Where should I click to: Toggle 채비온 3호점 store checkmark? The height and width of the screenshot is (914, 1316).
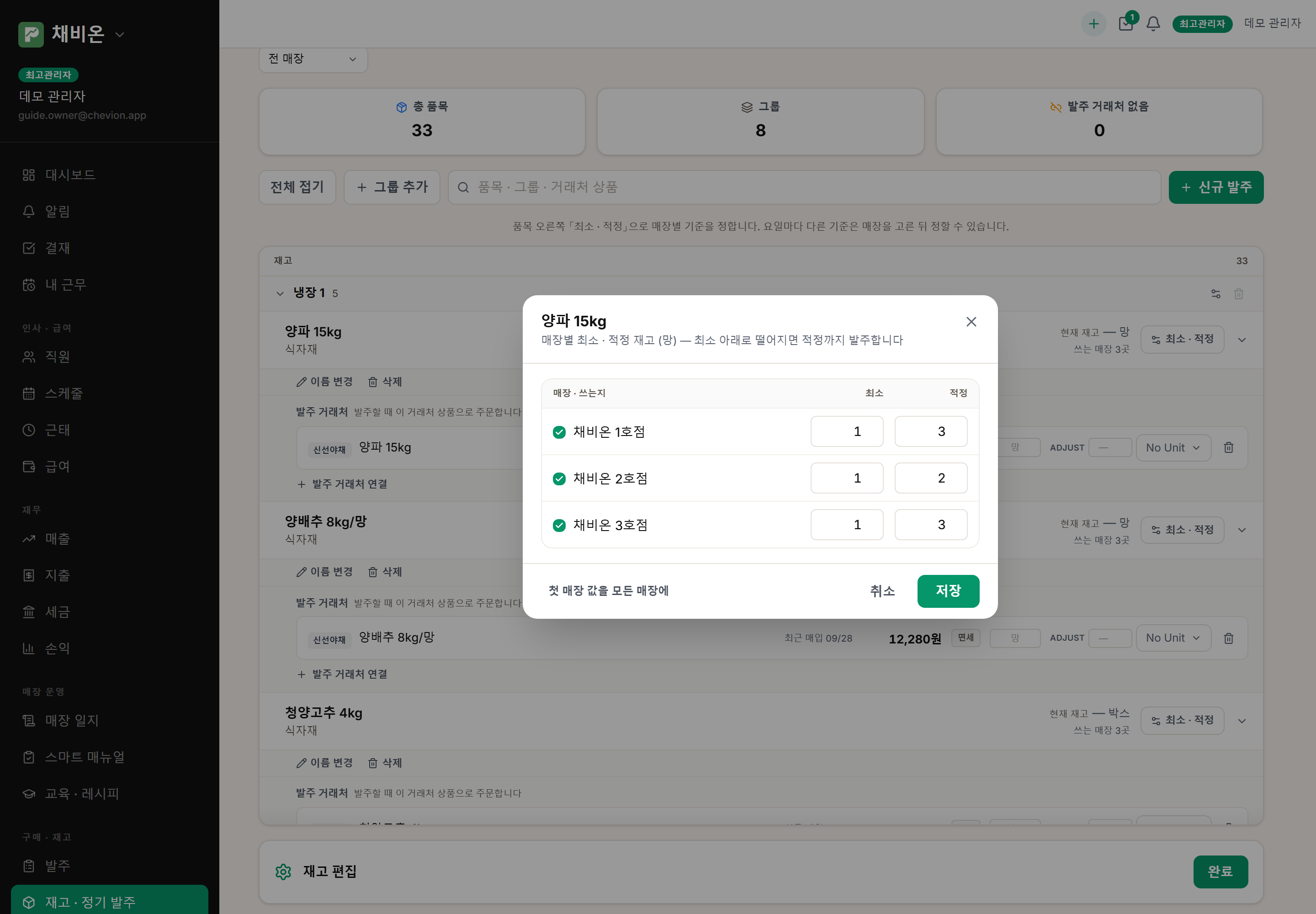click(x=559, y=526)
